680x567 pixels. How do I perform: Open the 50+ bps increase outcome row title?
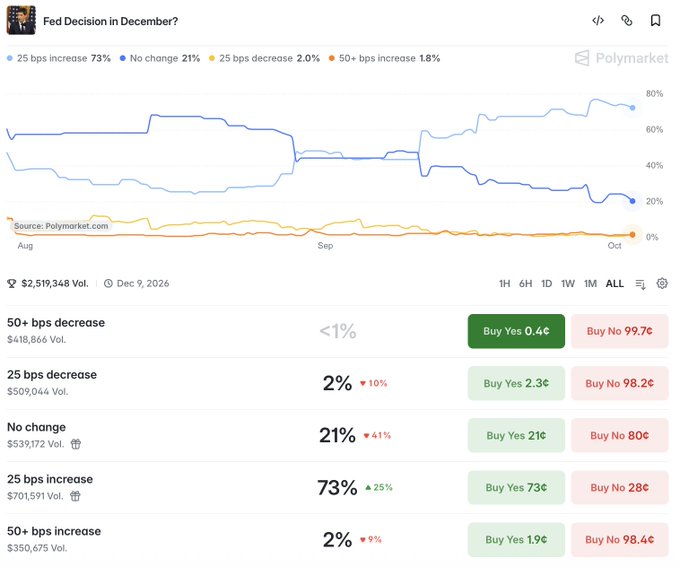coord(54,531)
